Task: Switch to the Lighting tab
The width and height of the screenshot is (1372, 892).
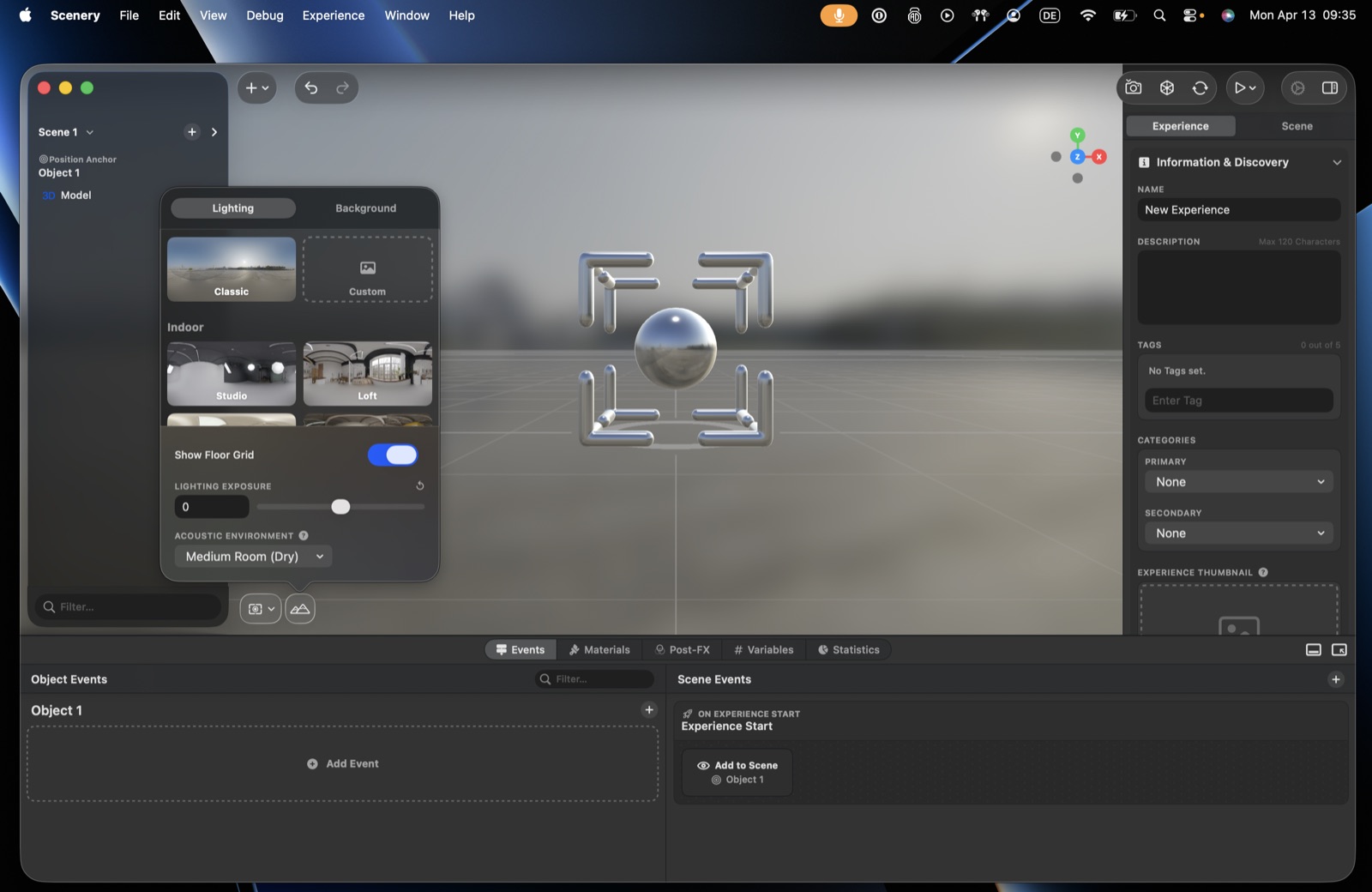Action: tap(233, 208)
